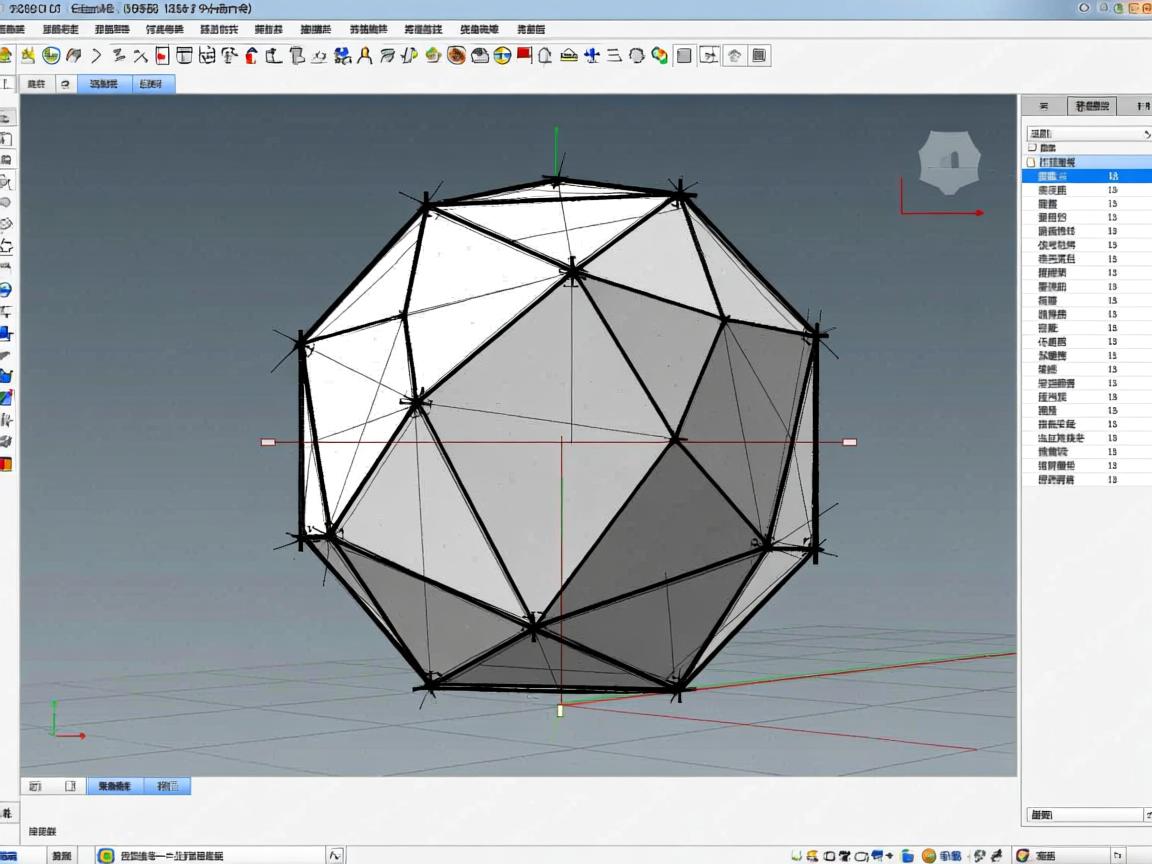This screenshot has width=1152, height=864.
Task: Click the red flag icon in the top toolbar
Action: click(524, 55)
